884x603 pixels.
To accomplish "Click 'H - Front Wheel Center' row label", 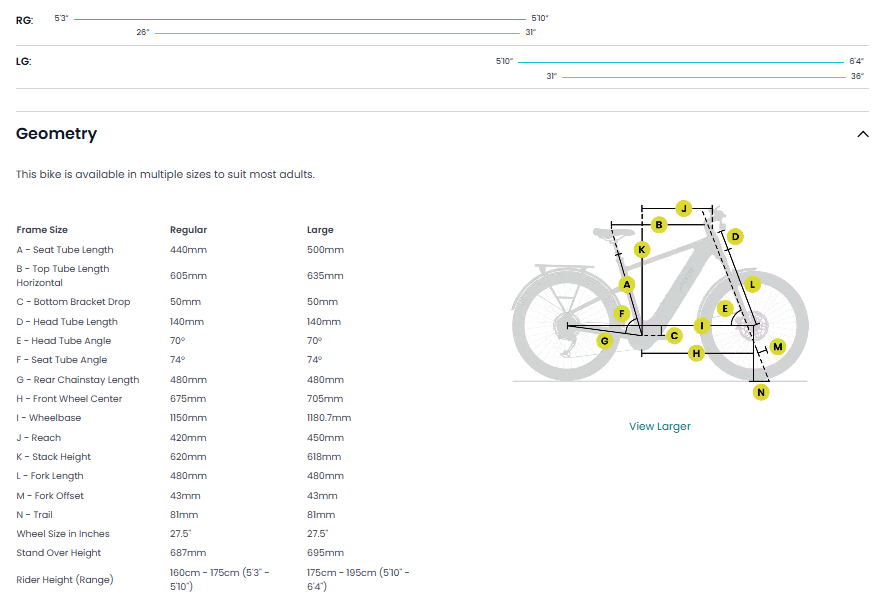I will coord(69,399).
